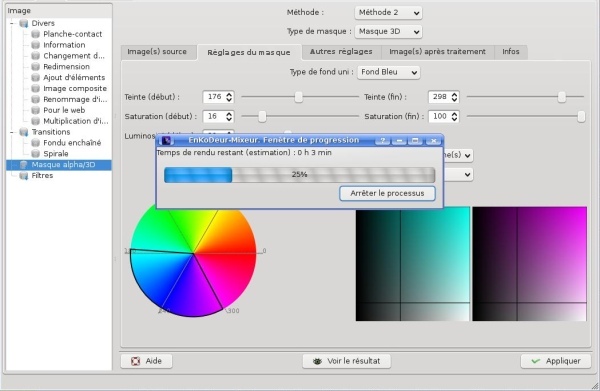The width and height of the screenshot is (600, 391).
Task: Click the progress window's title bar app icon
Action: click(x=166, y=140)
